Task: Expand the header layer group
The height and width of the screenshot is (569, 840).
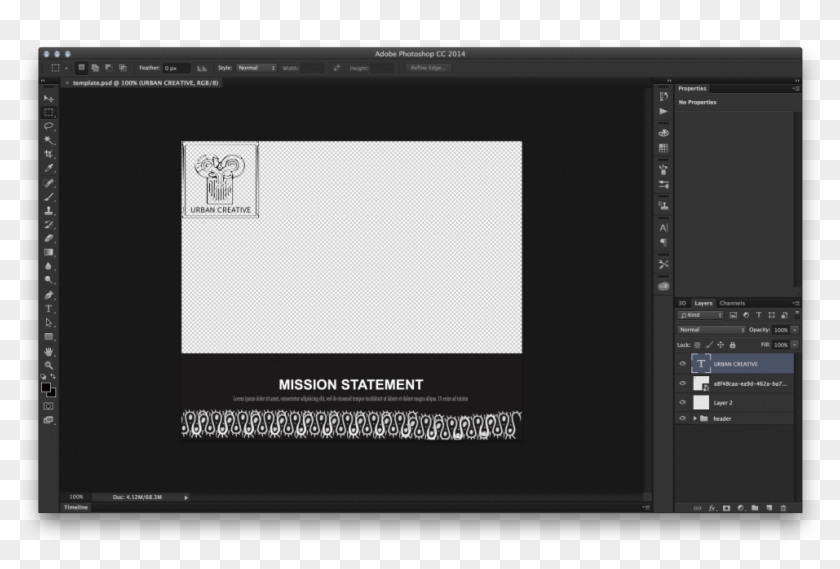Action: 695,418
